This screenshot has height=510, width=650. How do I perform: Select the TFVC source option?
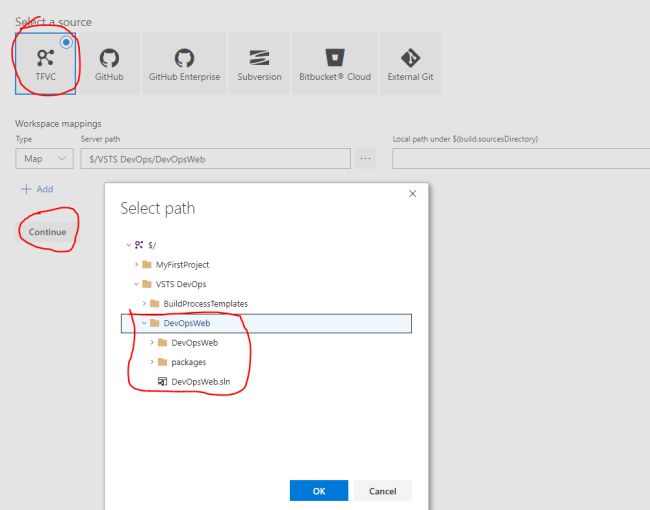pos(45,63)
